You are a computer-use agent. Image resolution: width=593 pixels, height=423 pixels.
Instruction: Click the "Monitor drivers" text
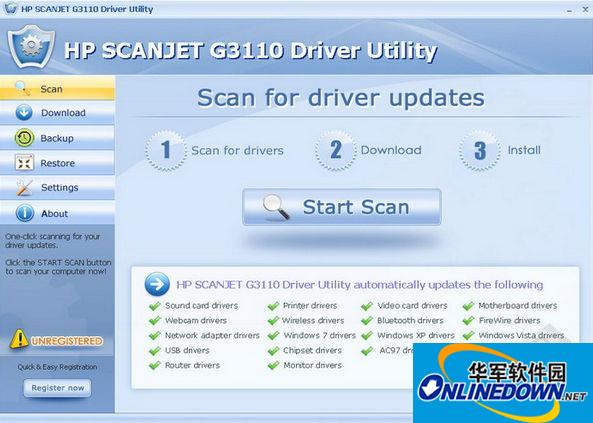(313, 365)
